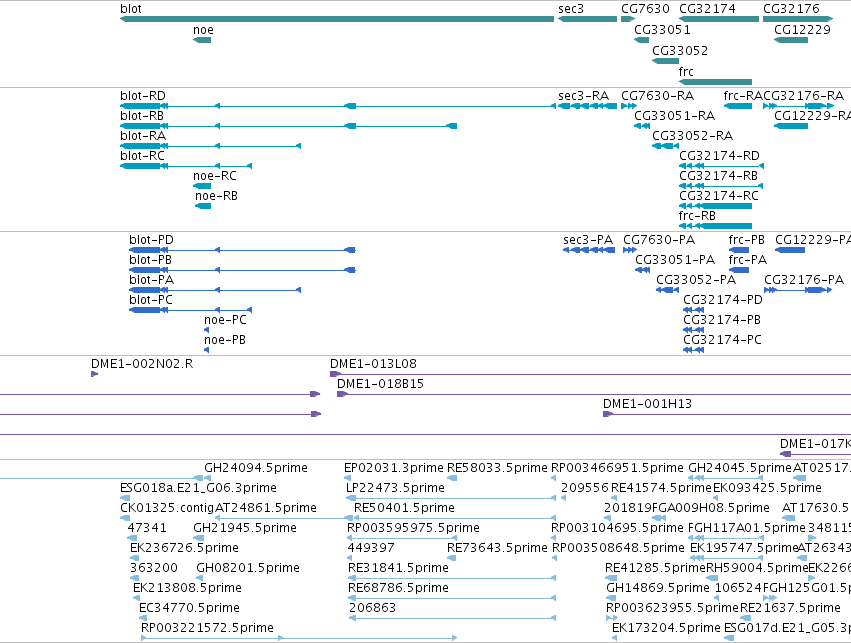The width and height of the screenshot is (851, 643).
Task: Select the blot gene bar
Action: point(337,19)
